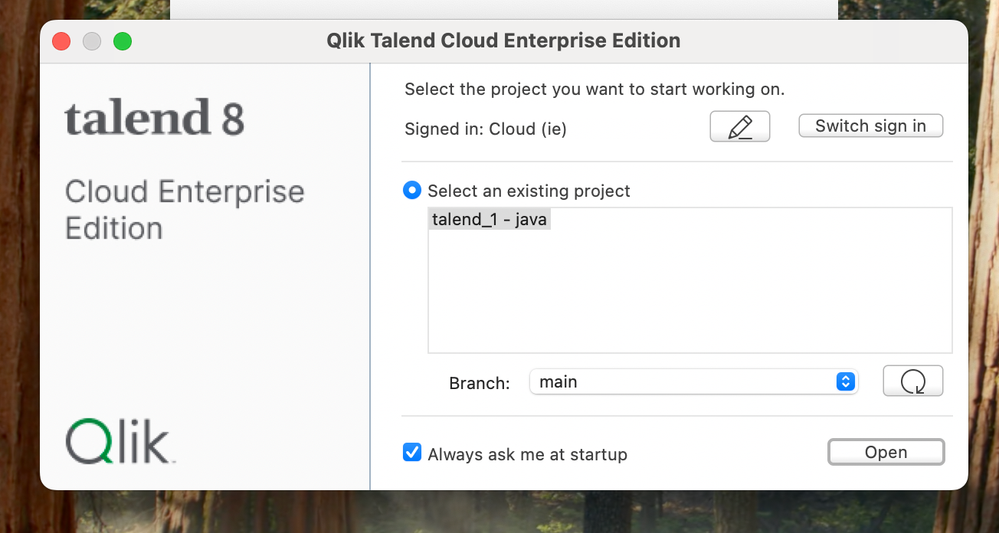999x533 pixels.
Task: Select the talend_1 - java project
Action: click(x=489, y=220)
